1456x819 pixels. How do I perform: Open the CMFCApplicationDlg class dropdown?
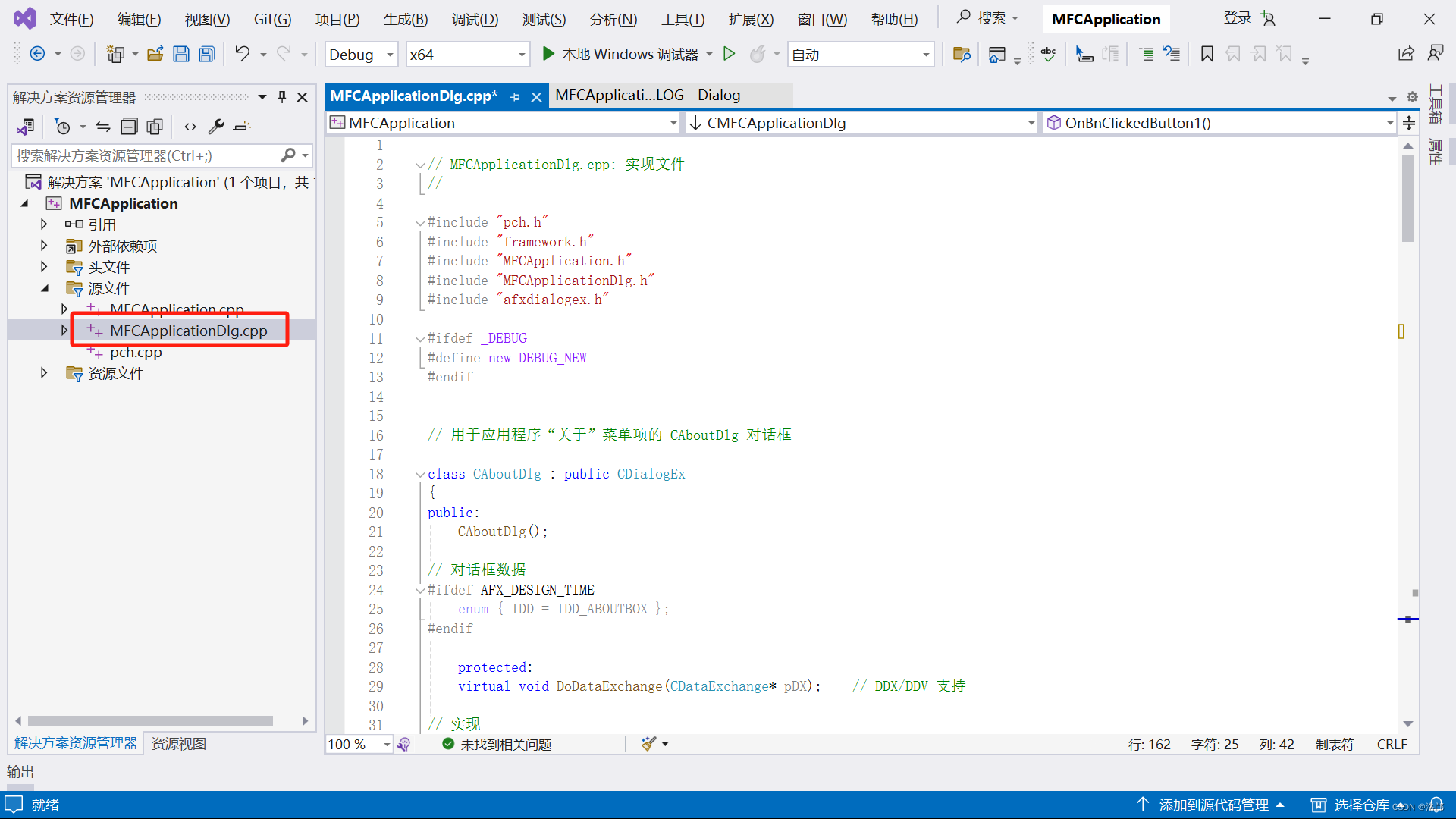861,123
